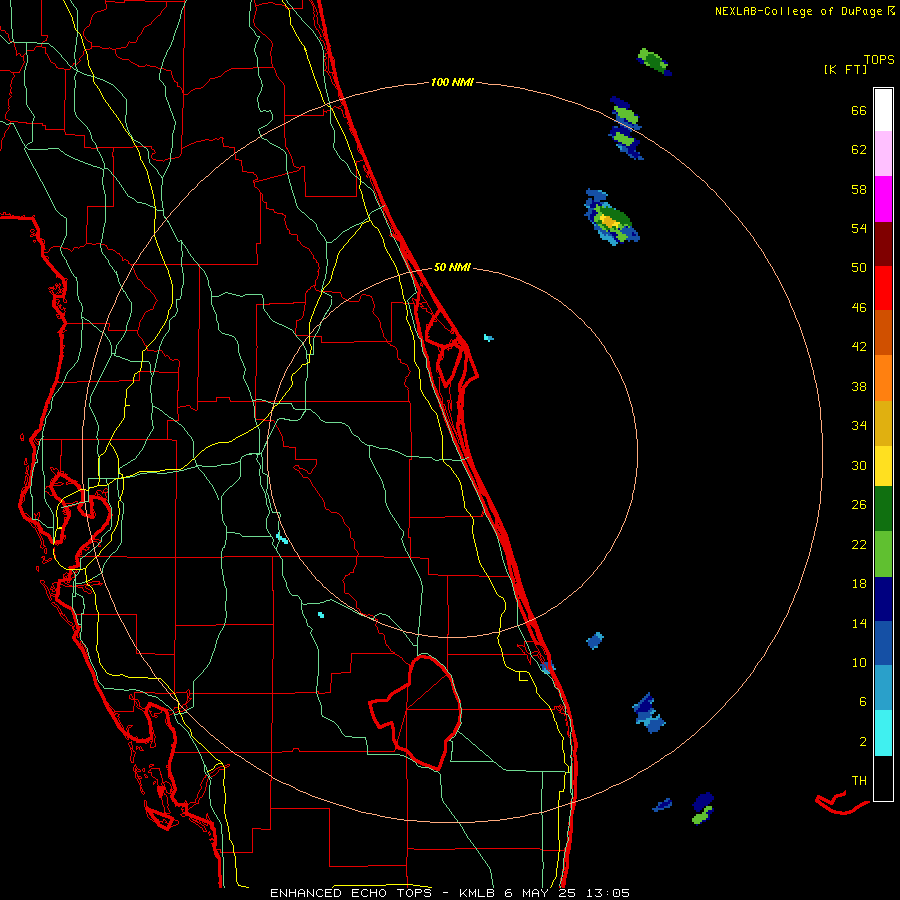This screenshot has width=900, height=900.
Task: Click the NEXLAB-College of DuPage credit text
Action: pyautogui.click(x=804, y=11)
